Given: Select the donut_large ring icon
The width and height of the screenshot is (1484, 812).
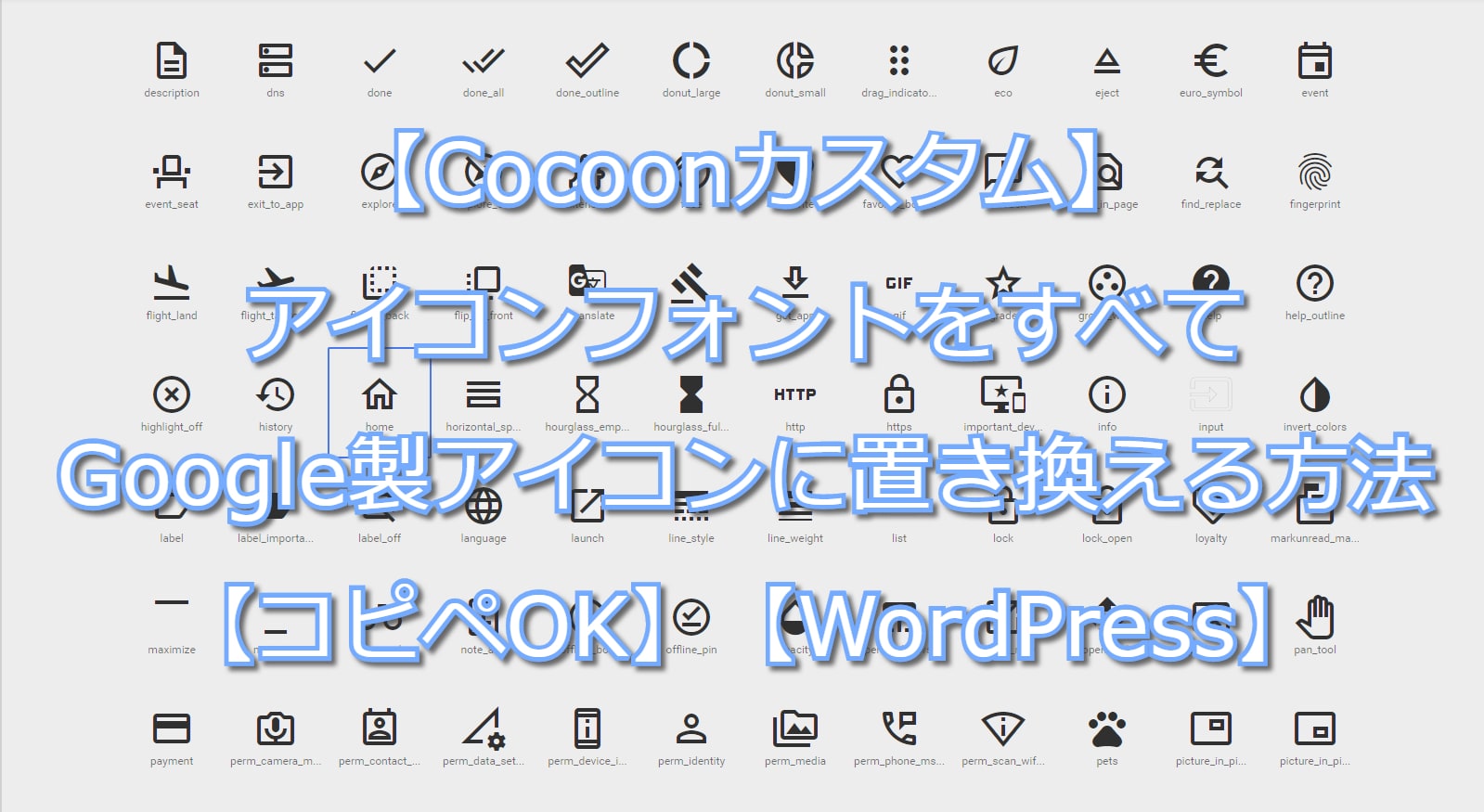Looking at the screenshot, I should [691, 60].
